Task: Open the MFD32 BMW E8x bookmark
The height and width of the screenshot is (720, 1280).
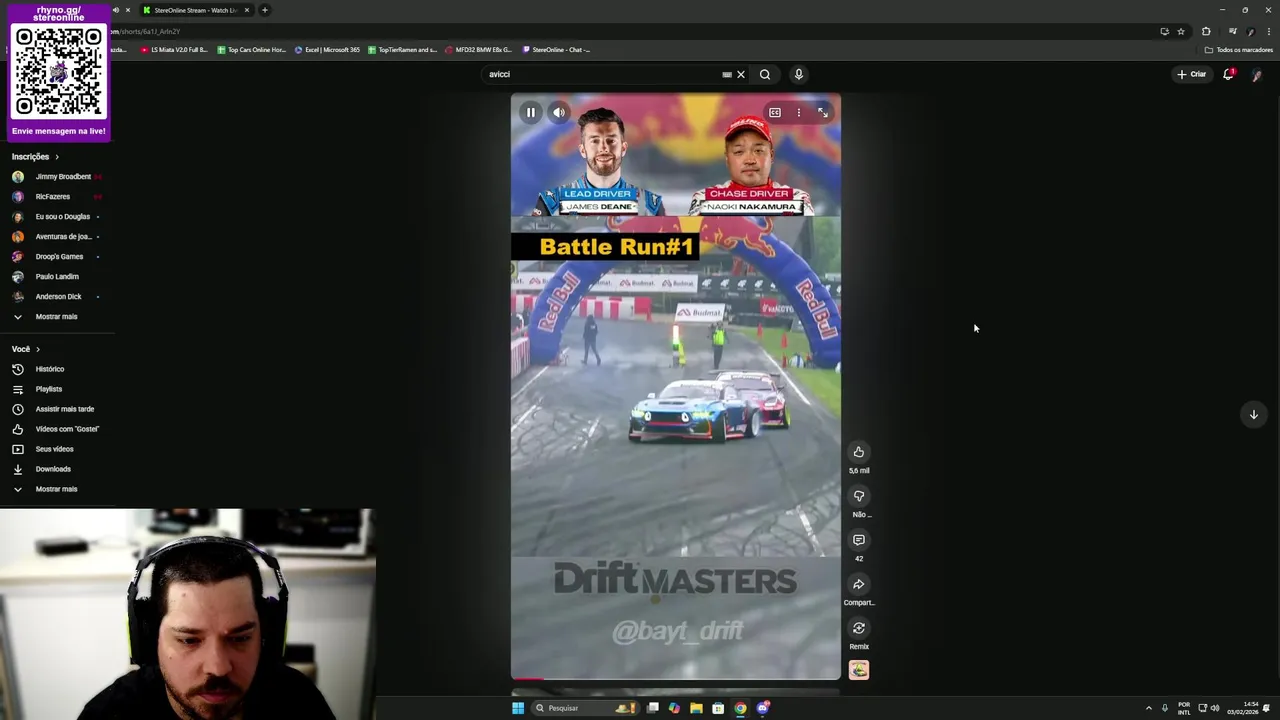Action: coord(478,50)
